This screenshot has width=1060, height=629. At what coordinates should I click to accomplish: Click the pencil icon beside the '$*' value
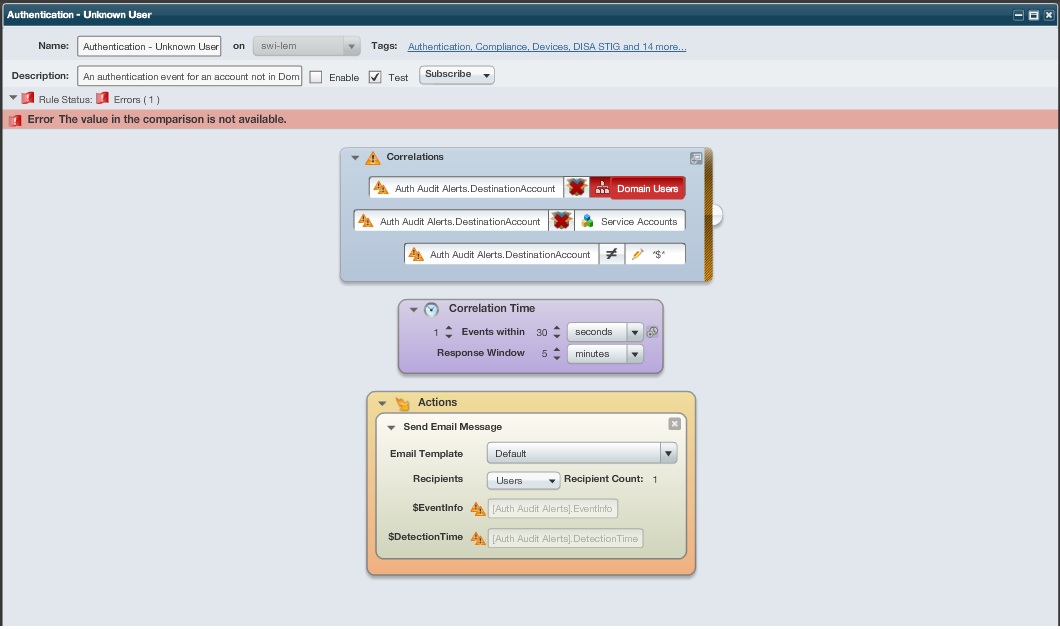tap(637, 254)
